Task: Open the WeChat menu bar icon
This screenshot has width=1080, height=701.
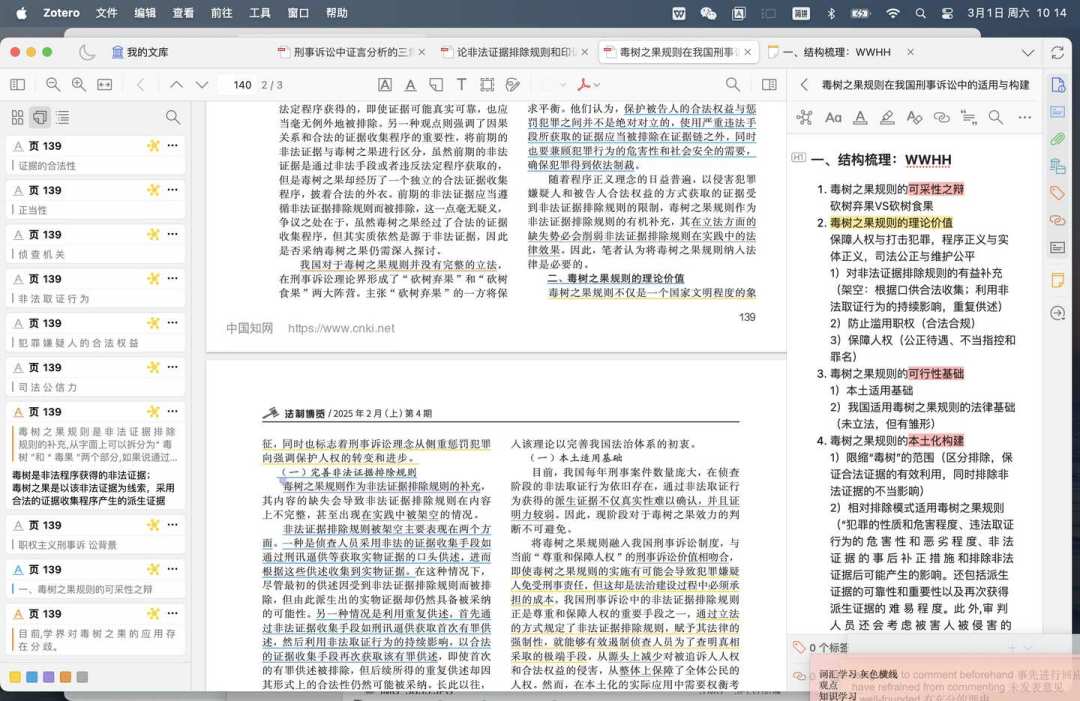Action: tap(707, 12)
